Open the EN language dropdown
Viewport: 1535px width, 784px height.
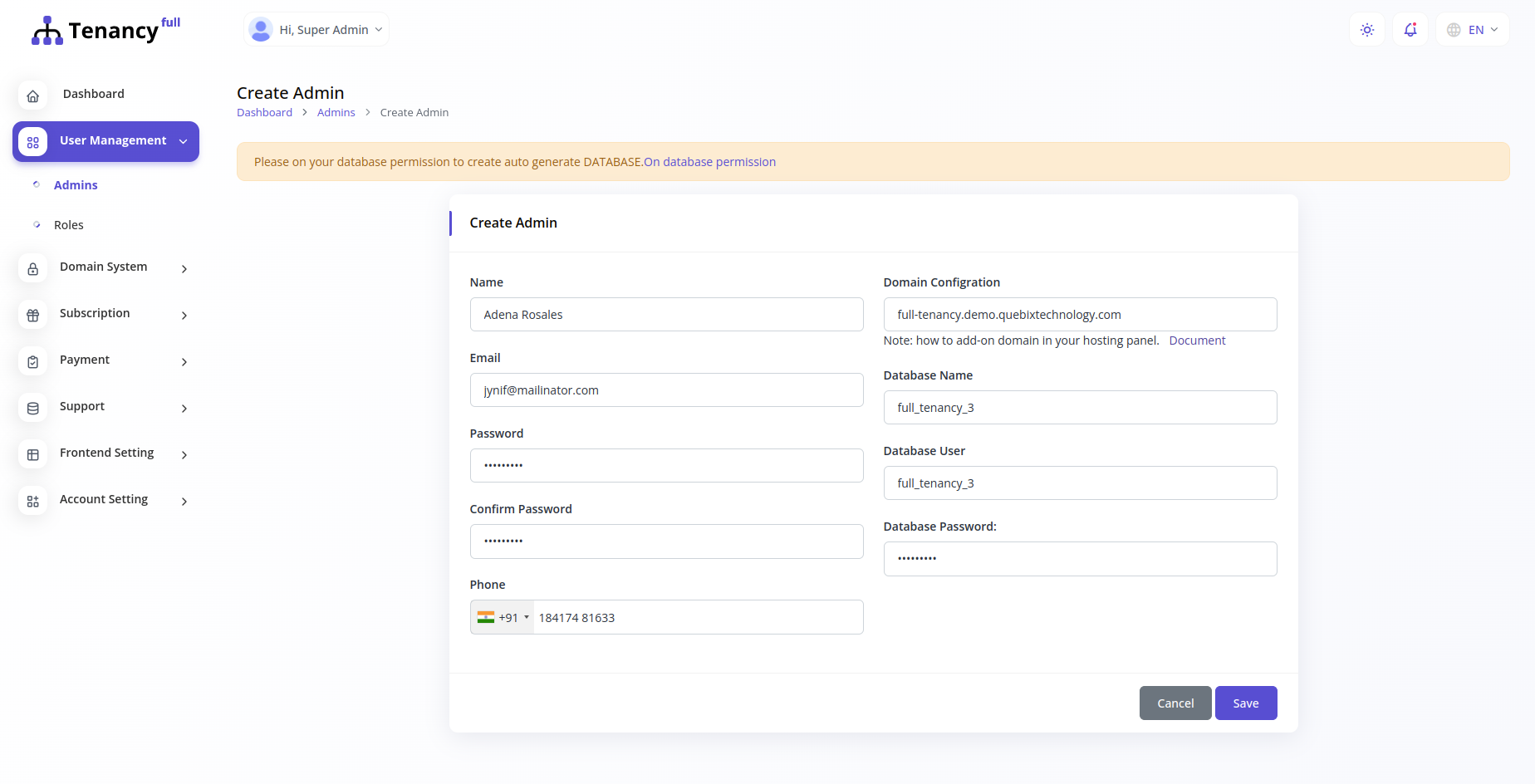tap(1472, 29)
